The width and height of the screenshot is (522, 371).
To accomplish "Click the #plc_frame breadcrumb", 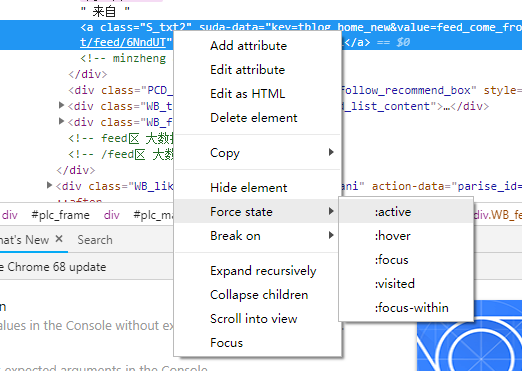I will click(x=60, y=215).
